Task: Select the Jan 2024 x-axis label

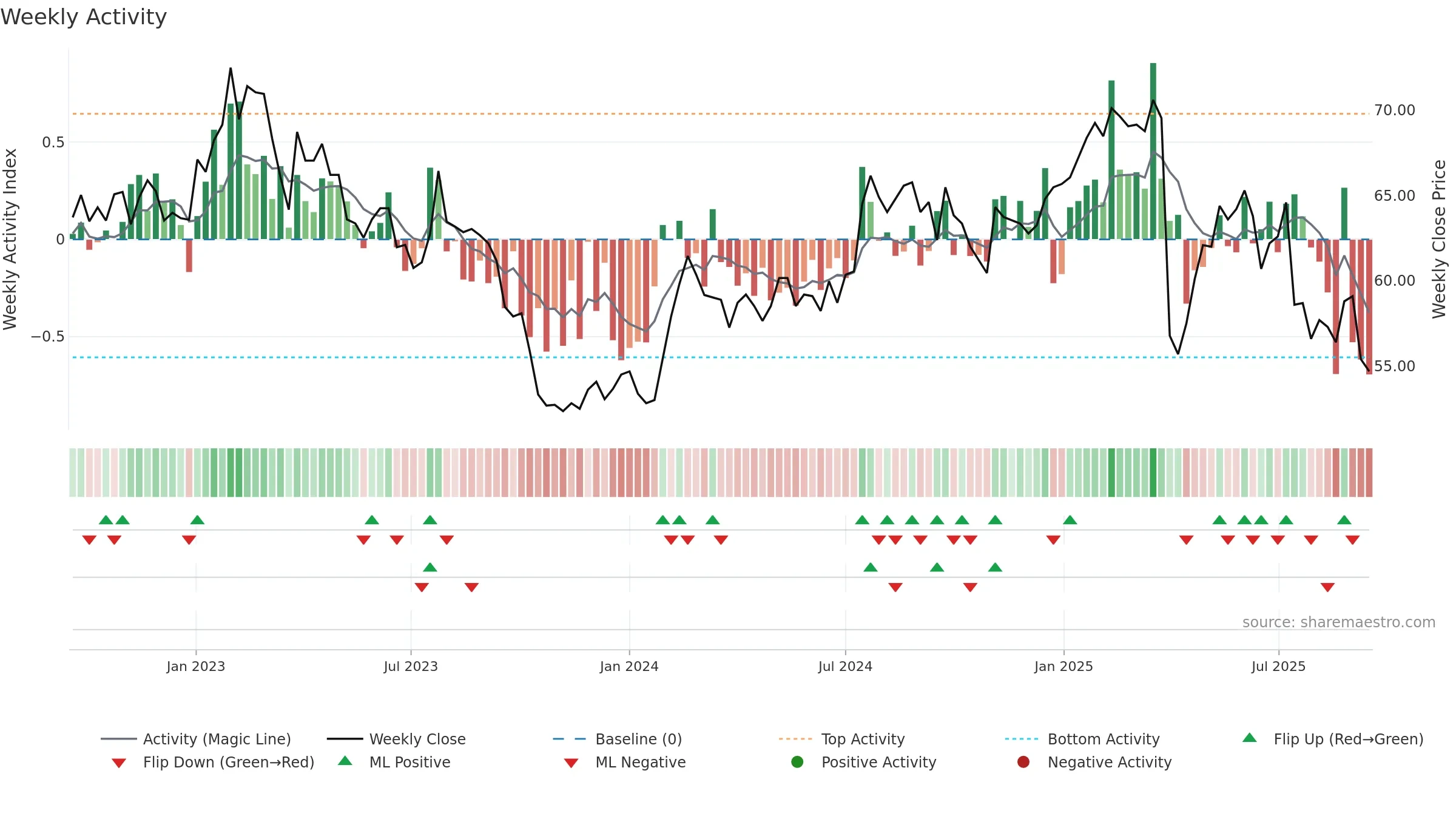Action: point(629,666)
